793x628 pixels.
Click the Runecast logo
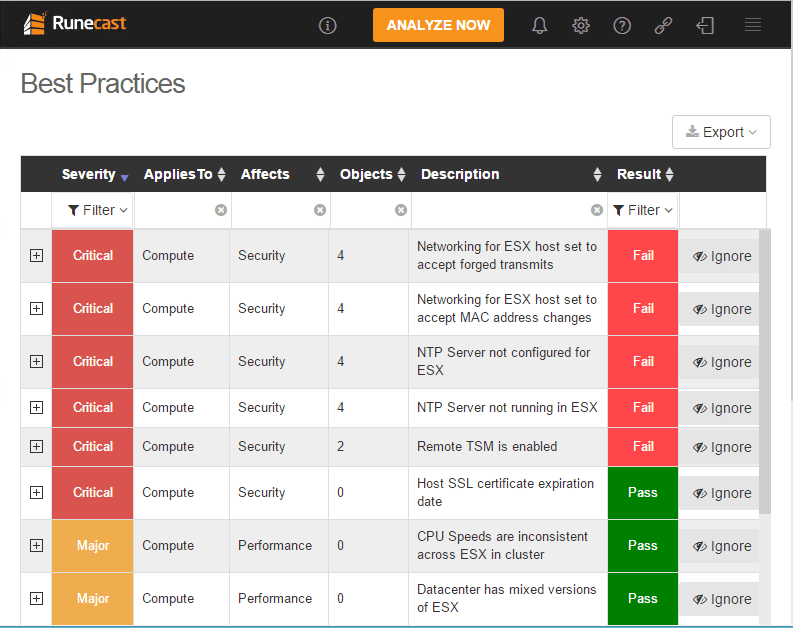point(75,24)
